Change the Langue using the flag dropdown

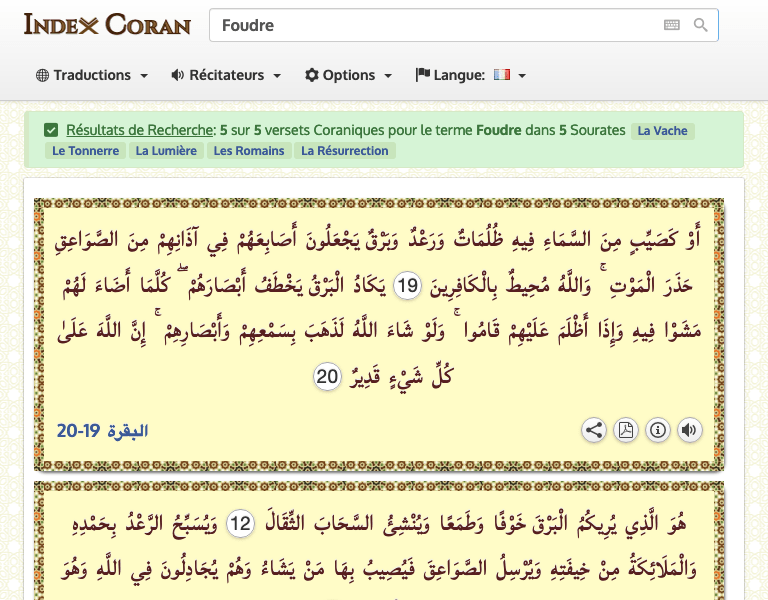click(508, 75)
